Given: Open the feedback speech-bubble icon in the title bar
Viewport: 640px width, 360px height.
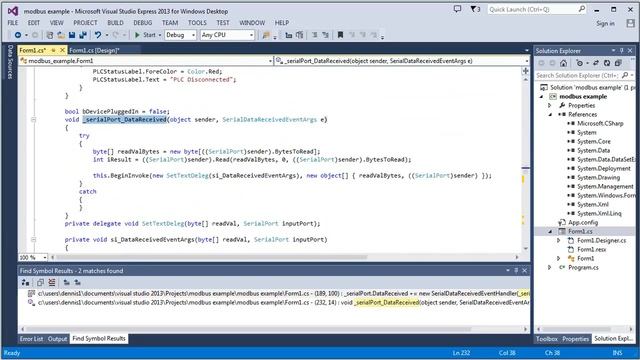Looking at the screenshot, I should [x=458, y=9].
